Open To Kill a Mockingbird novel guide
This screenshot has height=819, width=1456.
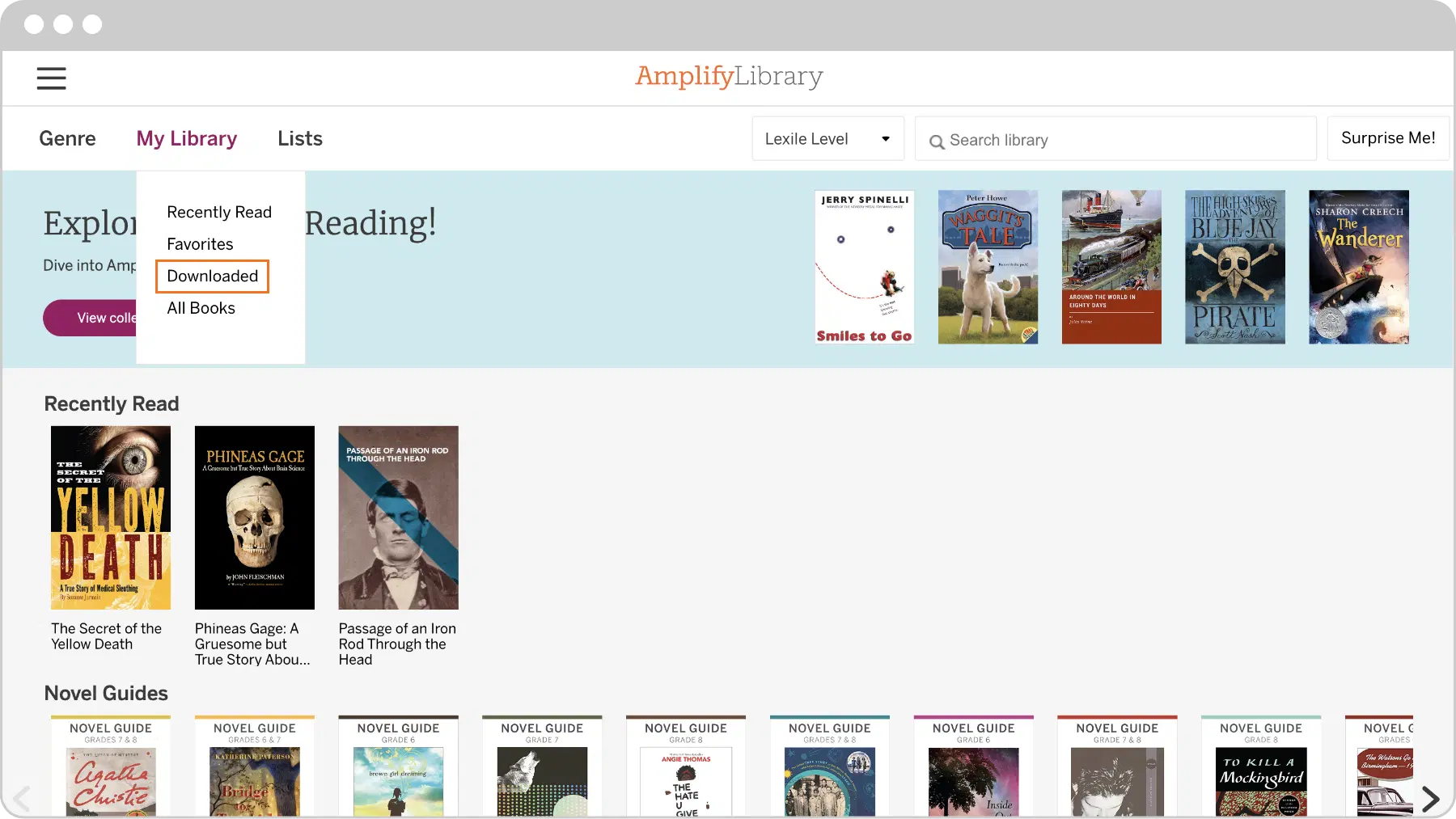click(x=1261, y=766)
